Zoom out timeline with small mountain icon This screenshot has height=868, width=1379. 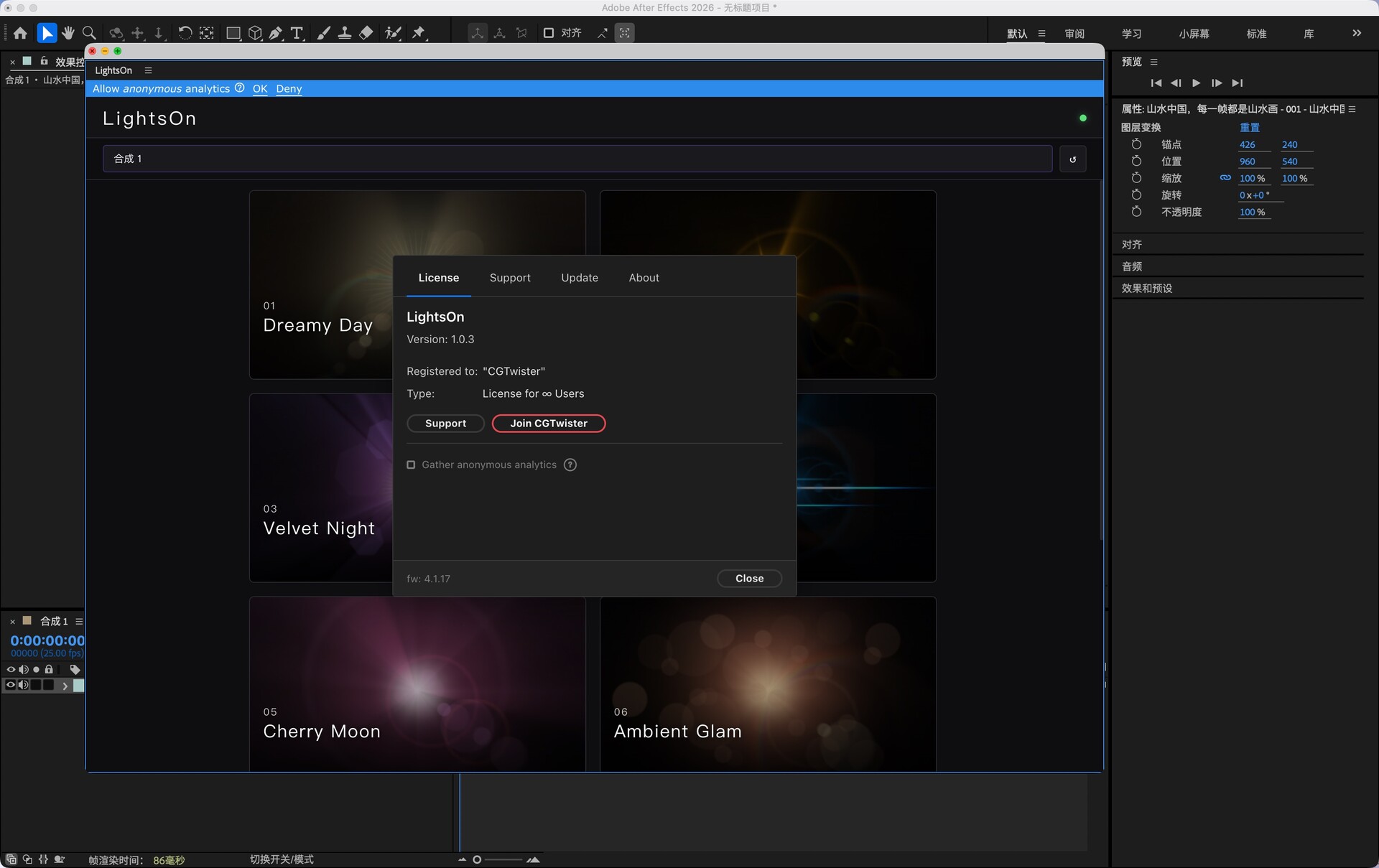pos(462,859)
